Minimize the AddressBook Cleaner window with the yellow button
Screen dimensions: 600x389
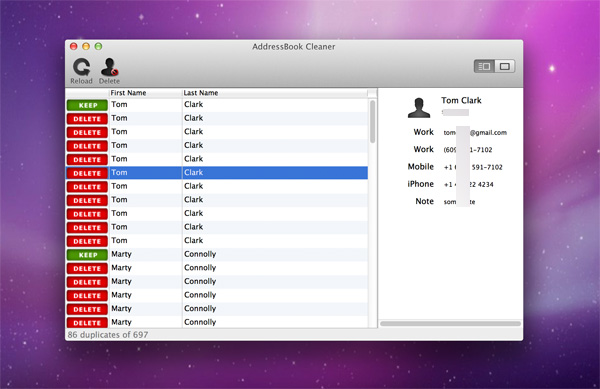coord(86,46)
